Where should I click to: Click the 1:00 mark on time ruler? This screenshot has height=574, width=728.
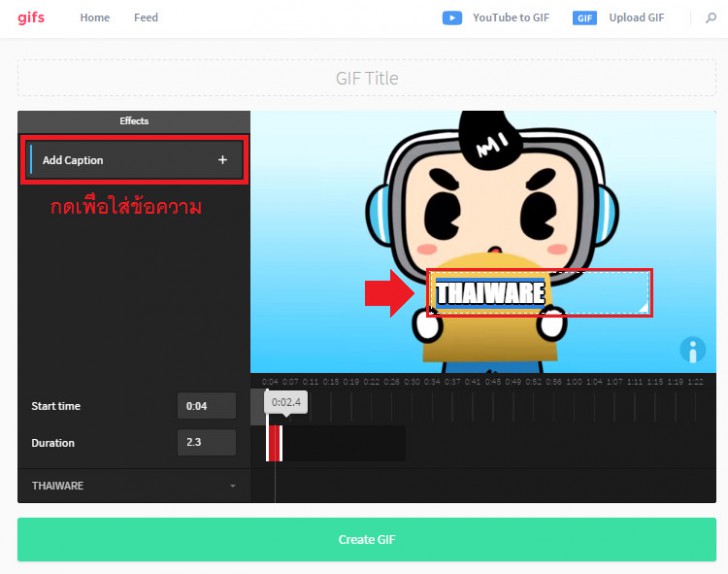pyautogui.click(x=574, y=382)
